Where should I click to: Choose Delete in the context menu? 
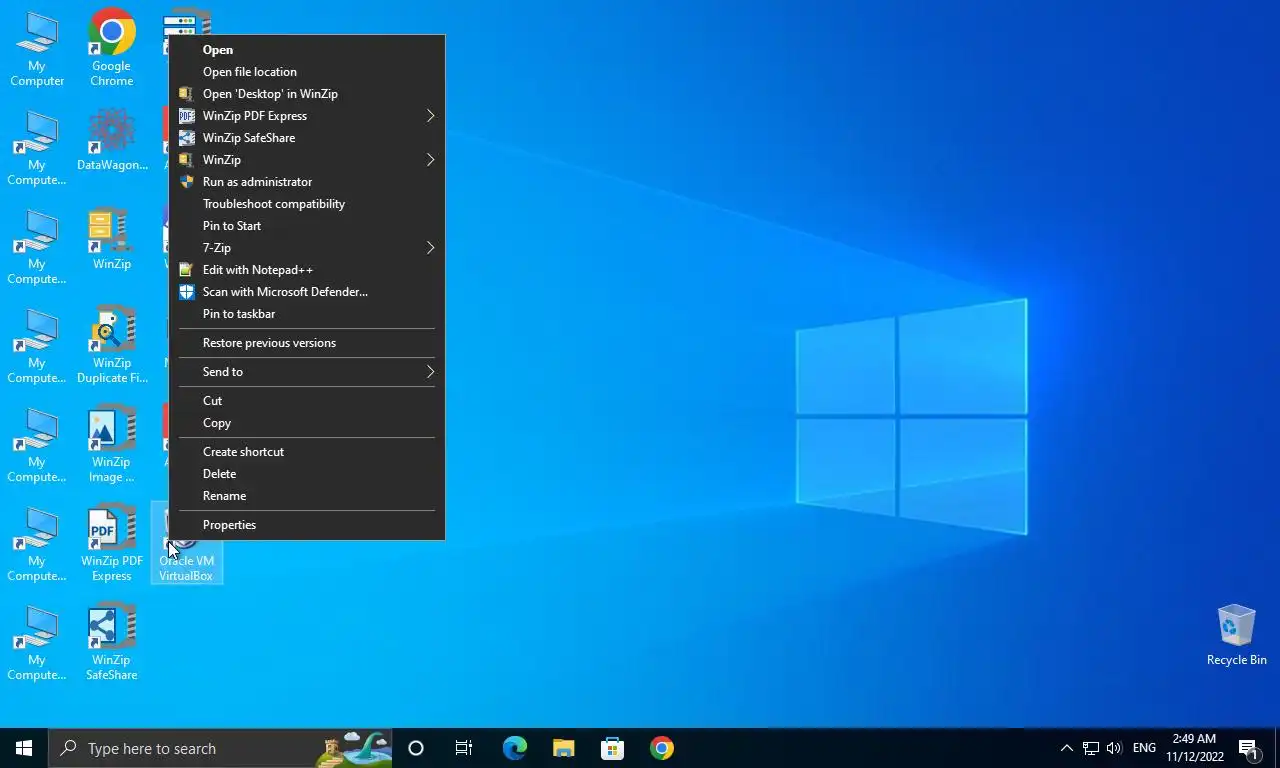pos(307,473)
